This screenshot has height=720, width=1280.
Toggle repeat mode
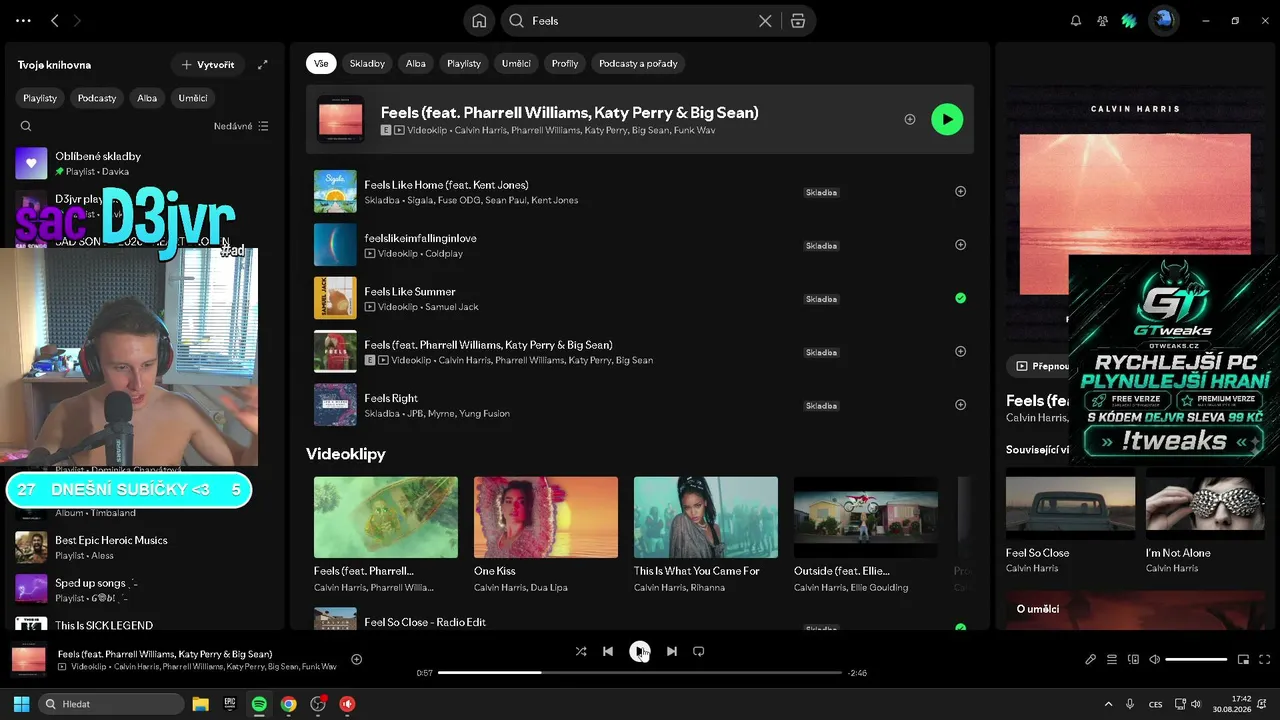click(699, 651)
